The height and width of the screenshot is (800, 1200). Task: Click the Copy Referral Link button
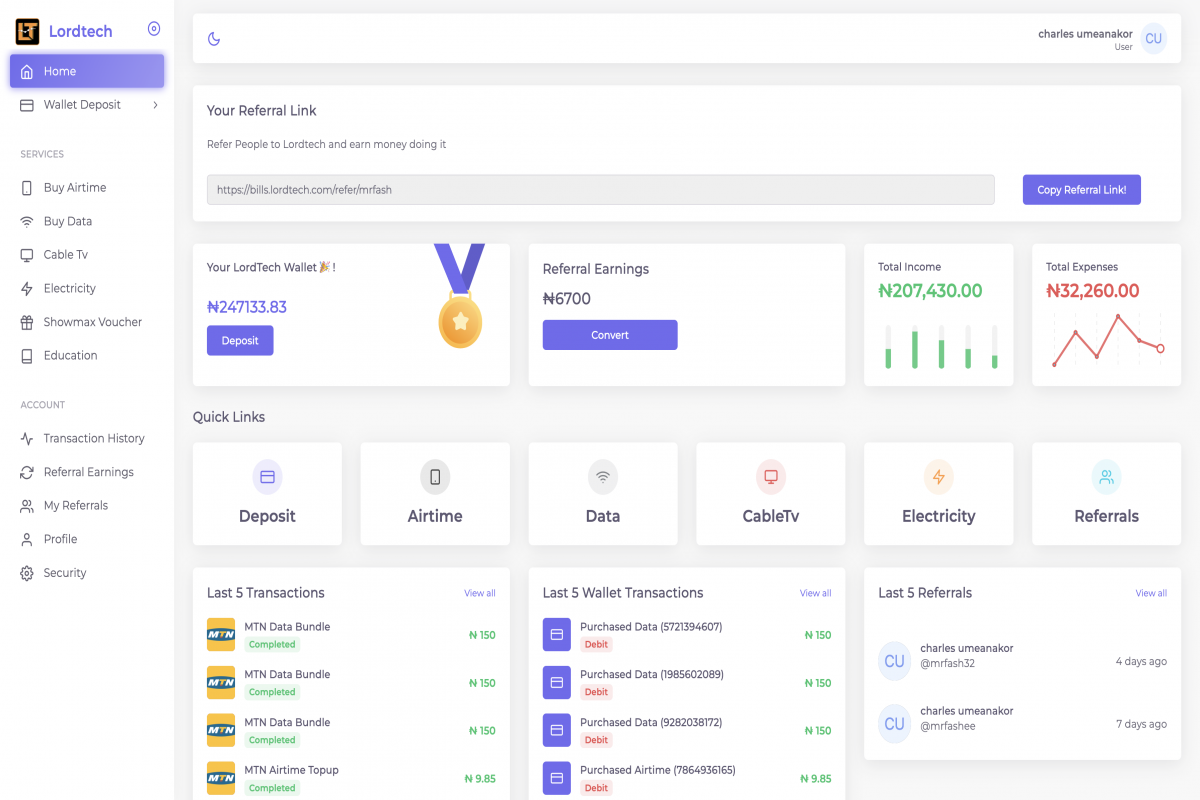[x=1081, y=189]
